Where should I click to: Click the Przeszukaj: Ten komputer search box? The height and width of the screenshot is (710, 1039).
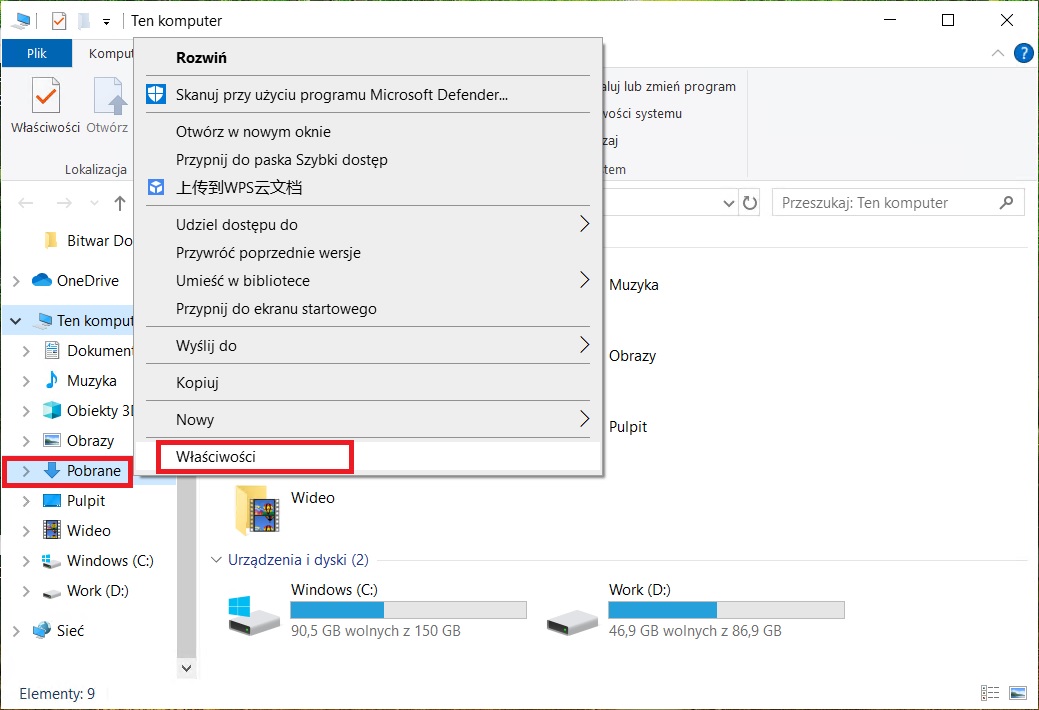(885, 203)
